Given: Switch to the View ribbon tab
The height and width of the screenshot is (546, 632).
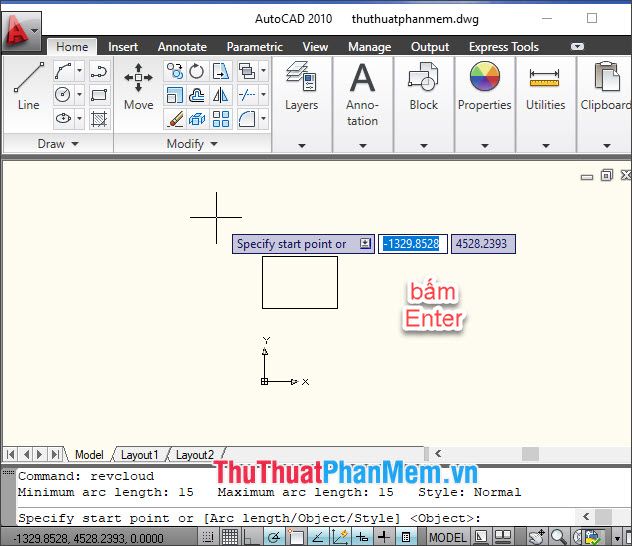Looking at the screenshot, I should tap(315, 47).
